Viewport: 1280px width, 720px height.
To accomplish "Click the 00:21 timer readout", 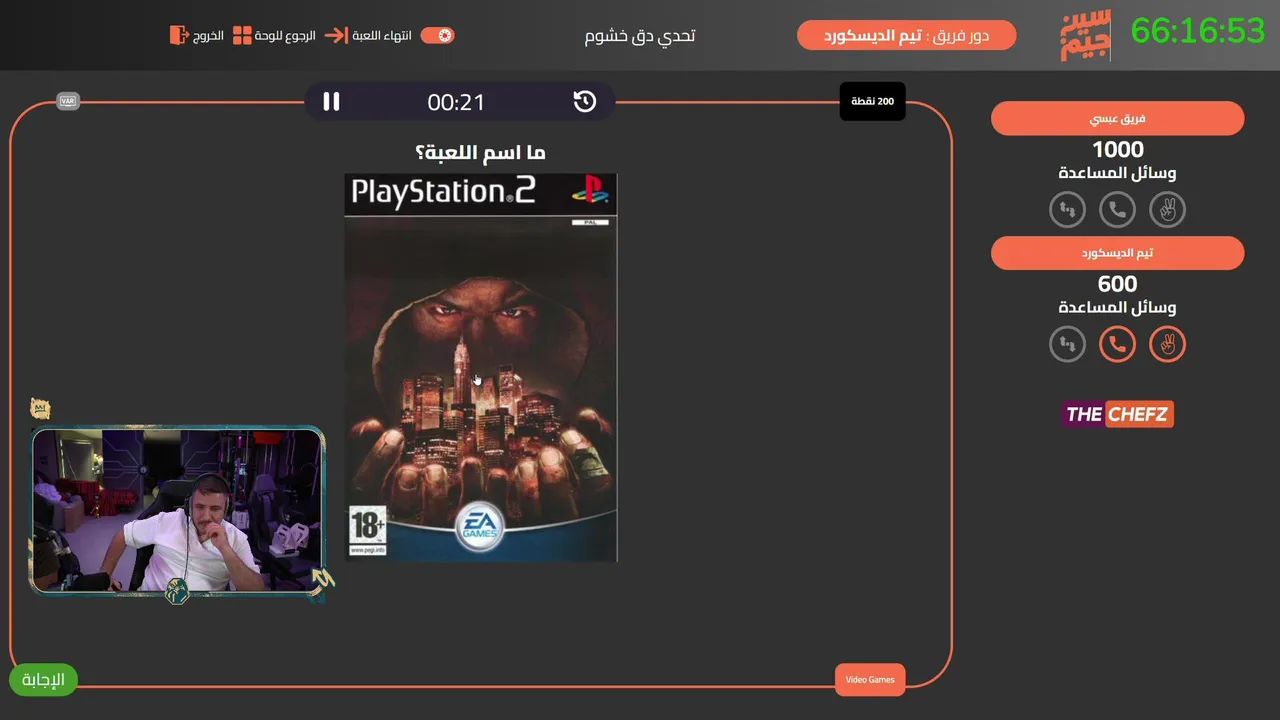I will [456, 102].
